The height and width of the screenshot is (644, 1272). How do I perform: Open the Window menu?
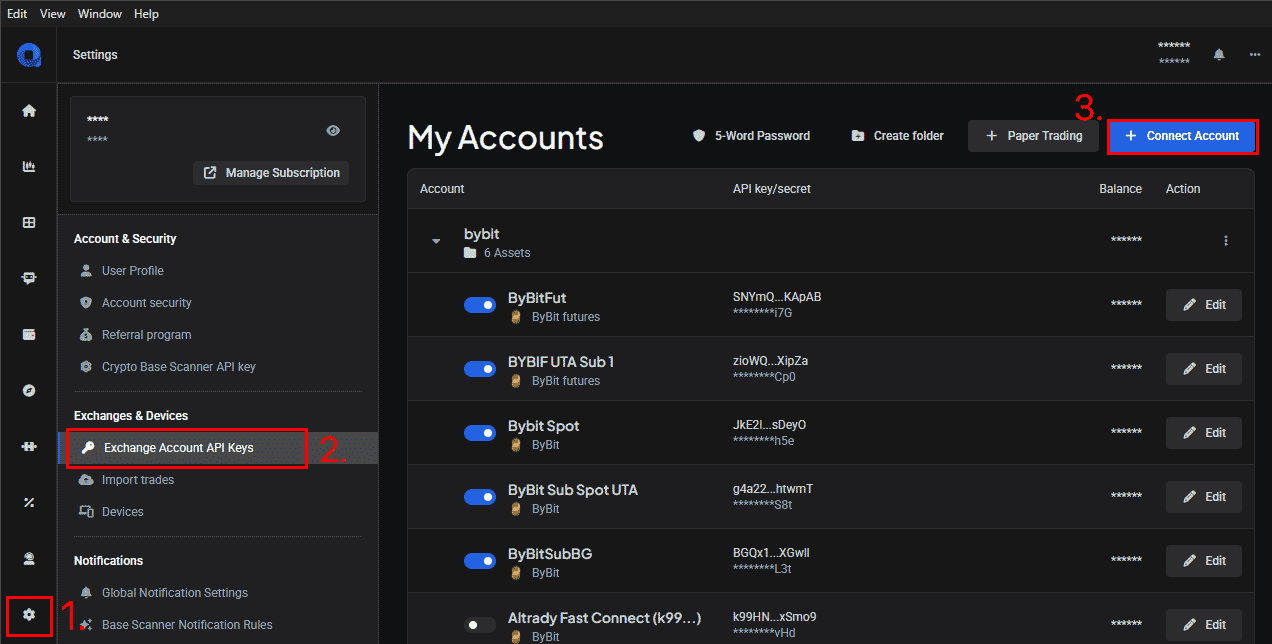[99, 14]
